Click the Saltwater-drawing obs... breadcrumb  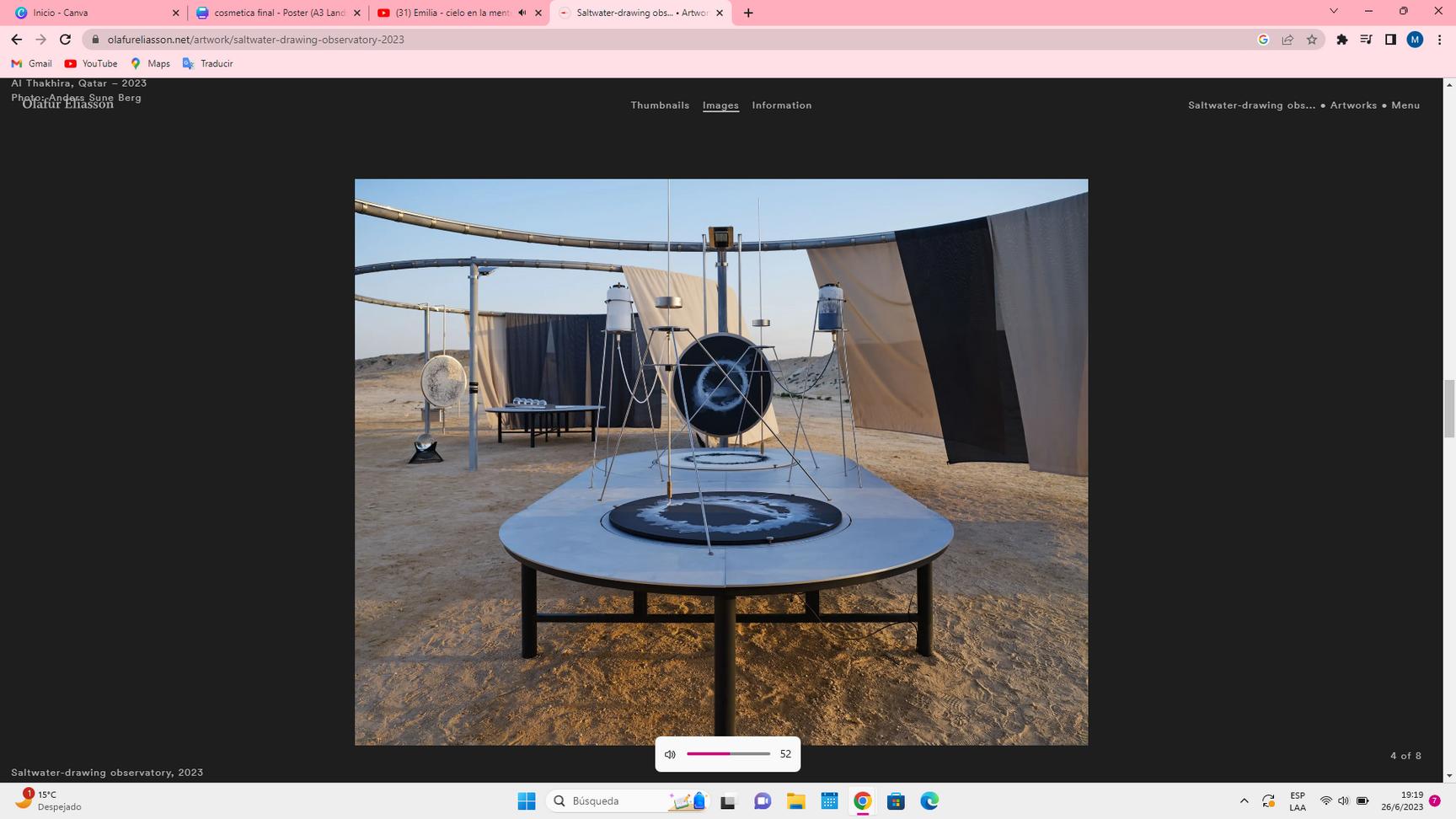[x=1251, y=105]
